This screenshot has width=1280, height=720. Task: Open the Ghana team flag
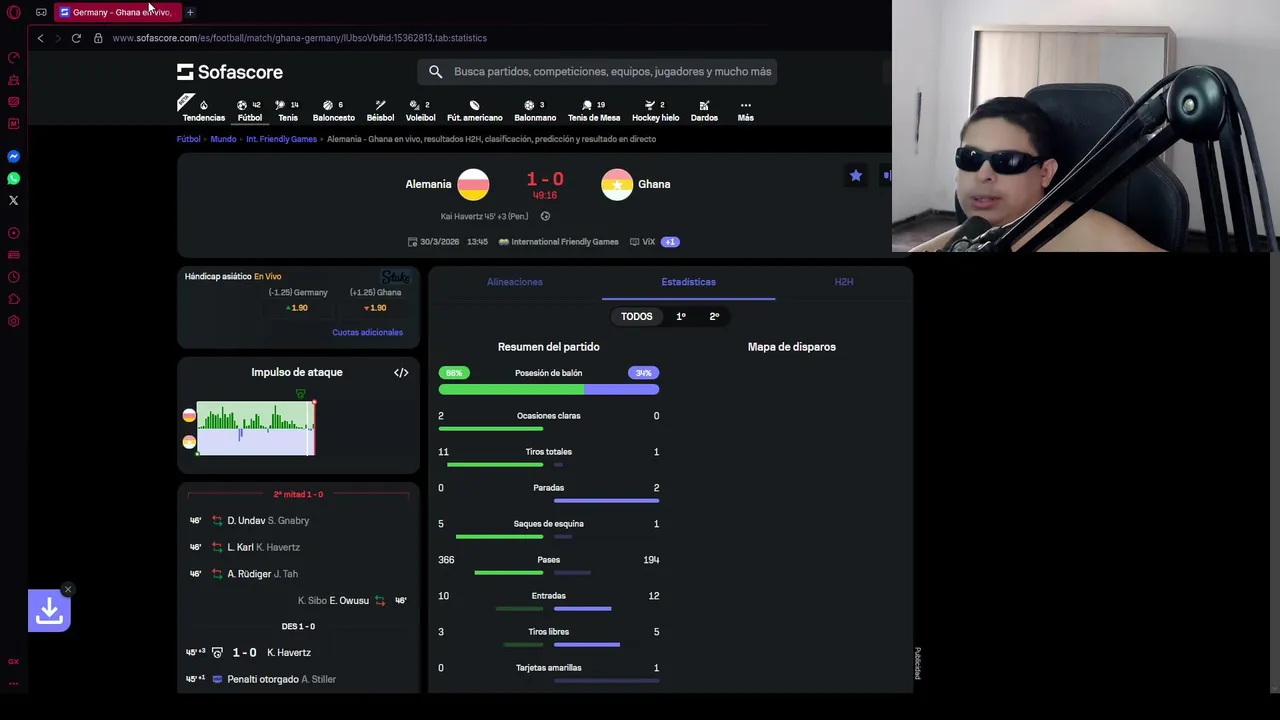point(617,184)
